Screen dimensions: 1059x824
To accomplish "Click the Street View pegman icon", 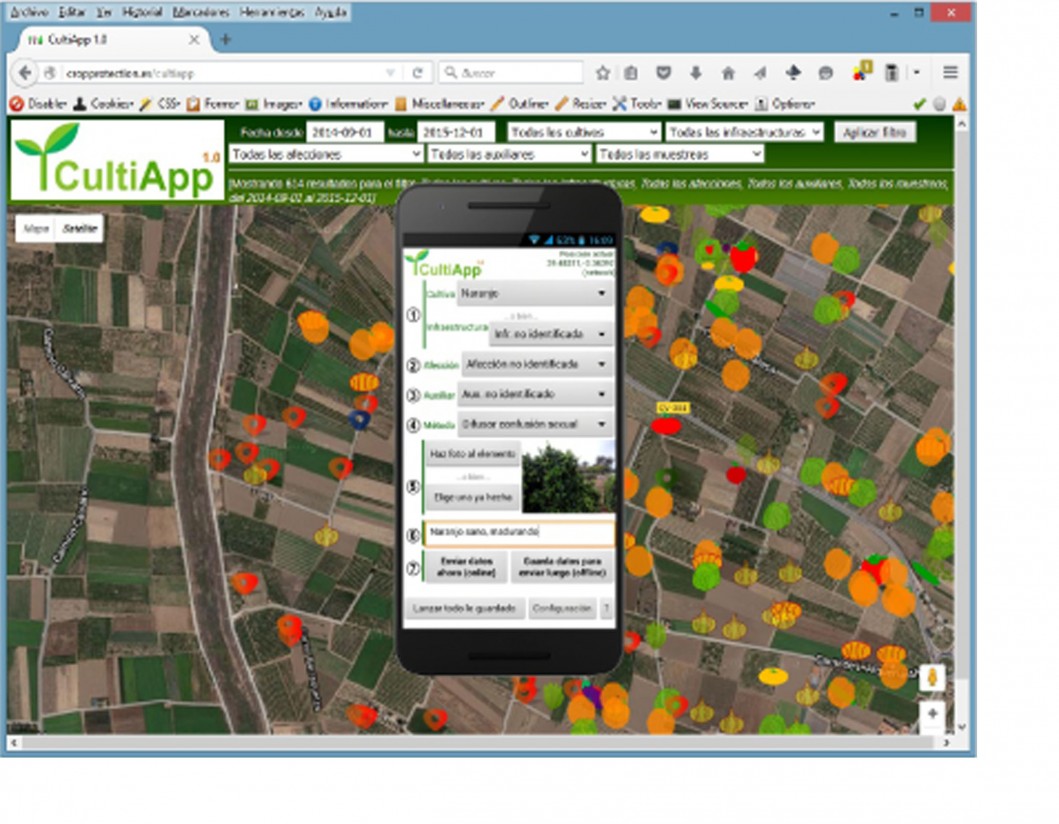I will (x=932, y=677).
